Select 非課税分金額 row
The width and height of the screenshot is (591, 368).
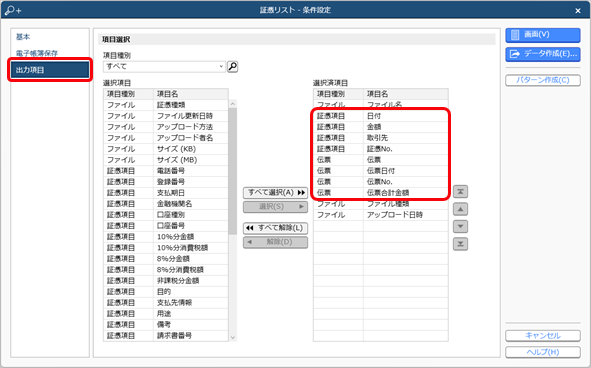[x=166, y=281]
